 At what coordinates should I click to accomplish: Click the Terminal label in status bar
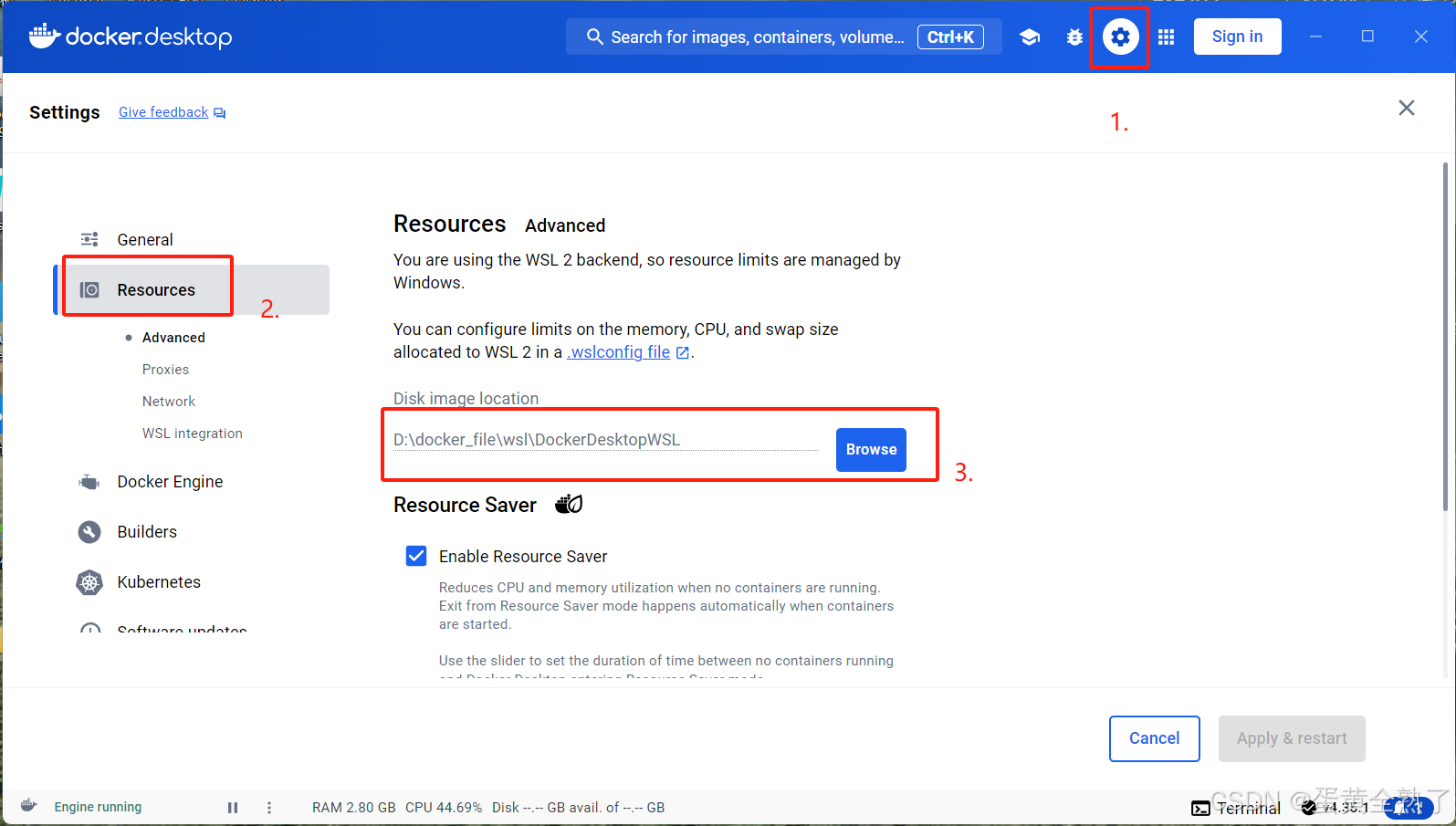click(x=1249, y=809)
